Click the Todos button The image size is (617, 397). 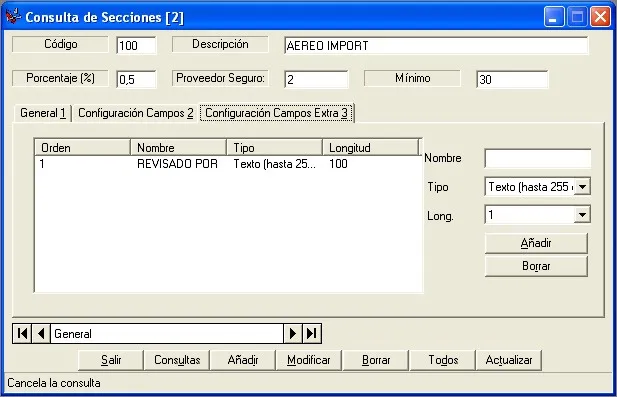pos(443,360)
